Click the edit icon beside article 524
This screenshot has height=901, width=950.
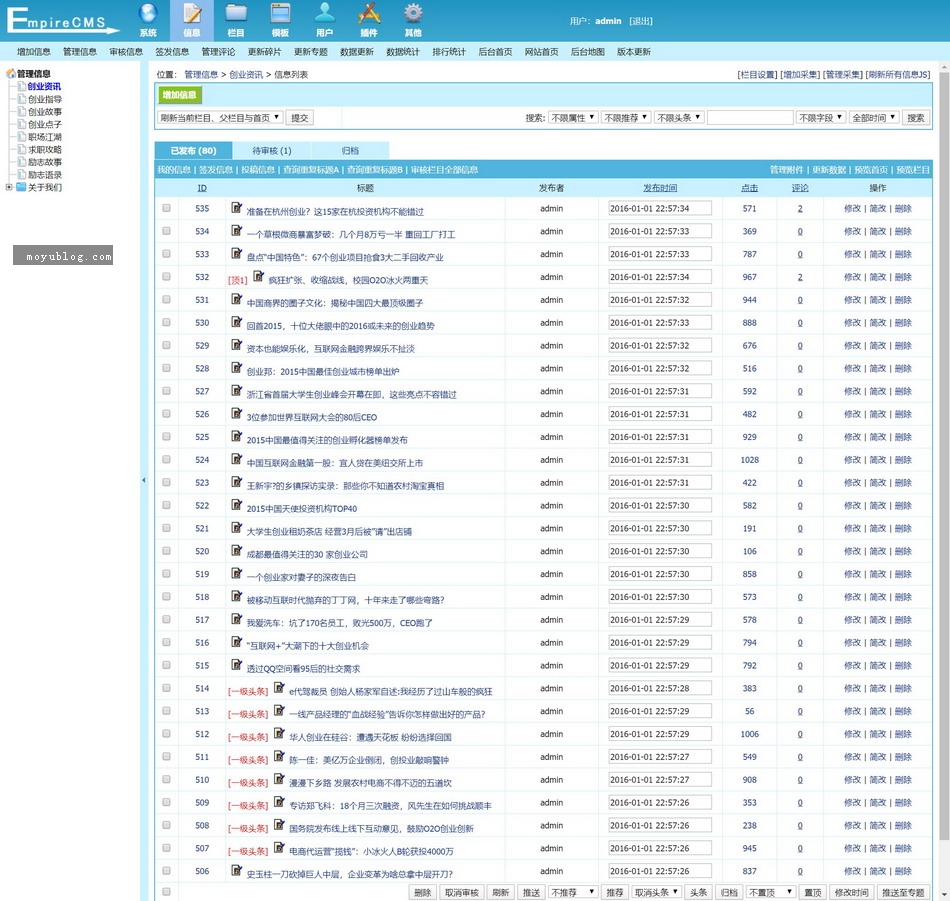(x=237, y=459)
